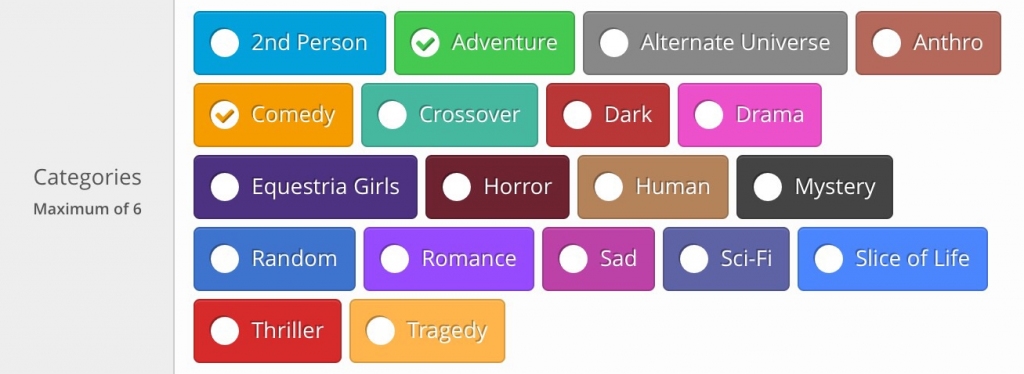Select the 2nd Person category
This screenshot has height=374, width=1024.
pyautogui.click(x=289, y=43)
